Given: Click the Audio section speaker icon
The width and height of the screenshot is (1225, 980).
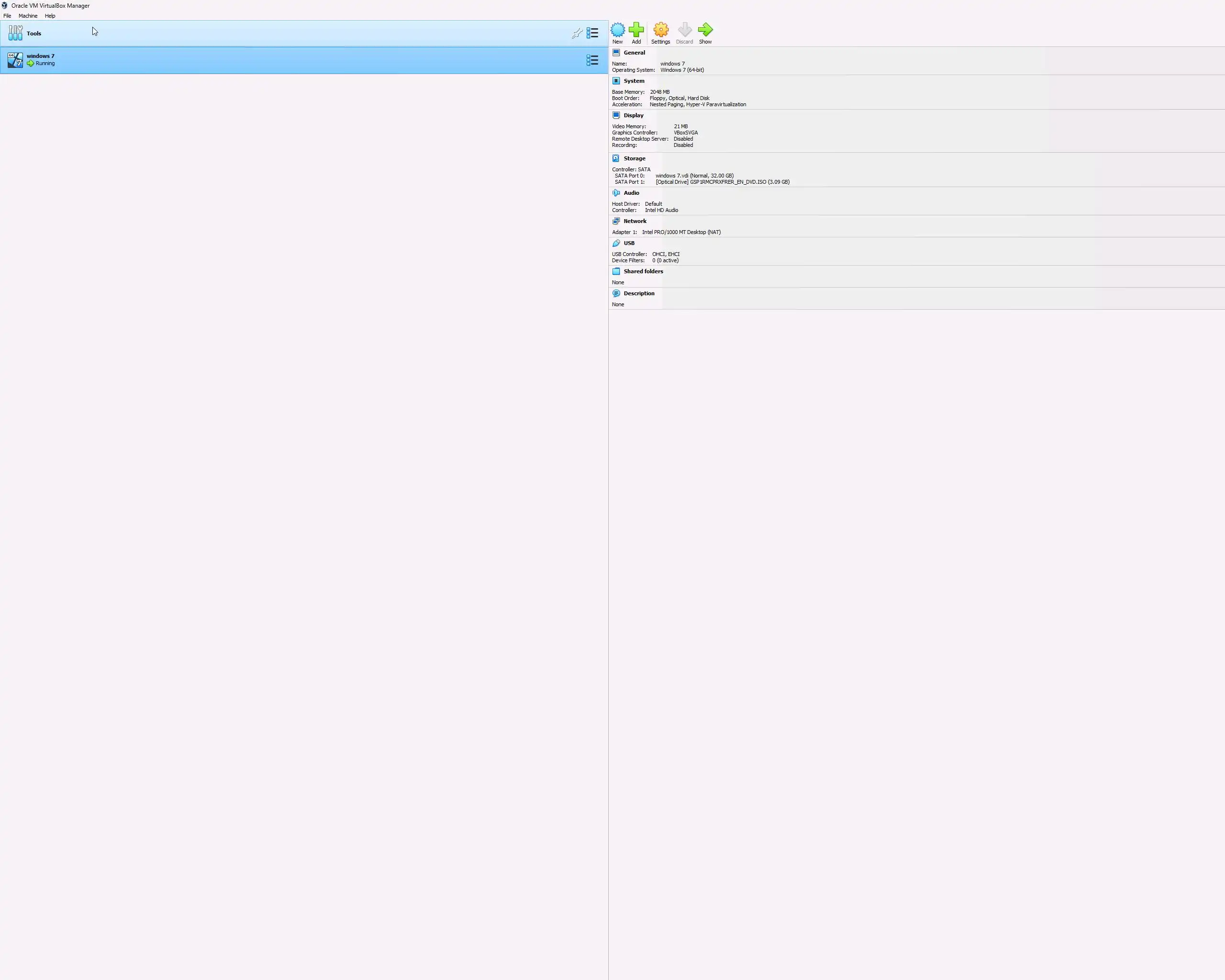Looking at the screenshot, I should 616,193.
